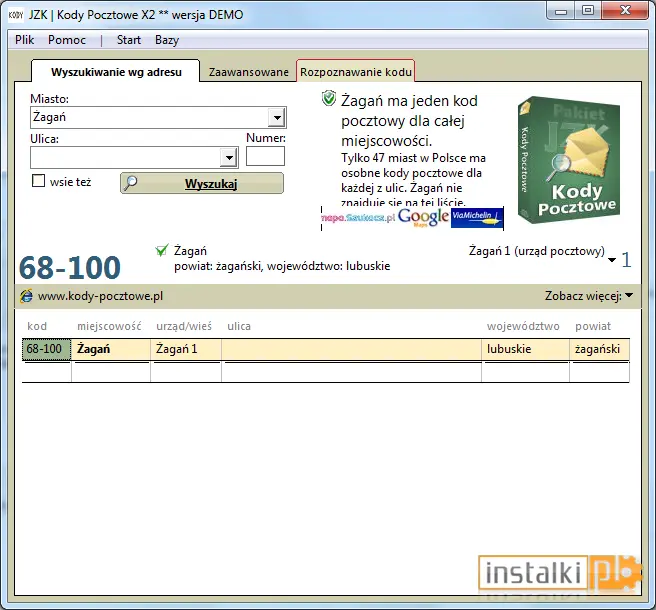Open the Bazy menu
Image resolution: width=656 pixels, height=610 pixels.
[167, 40]
